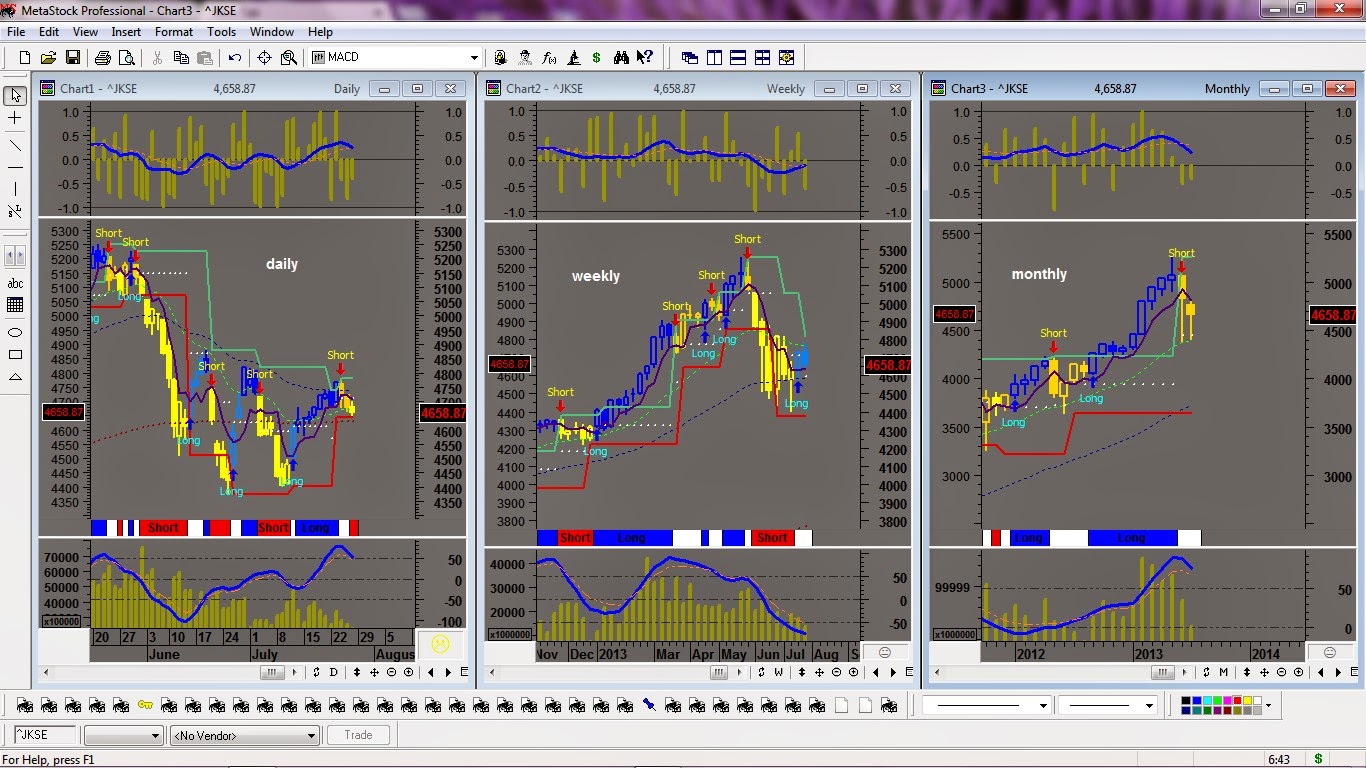The width and height of the screenshot is (1366, 768).
Task: Select the zoom magnifier toolbar icon
Action: pos(288,57)
